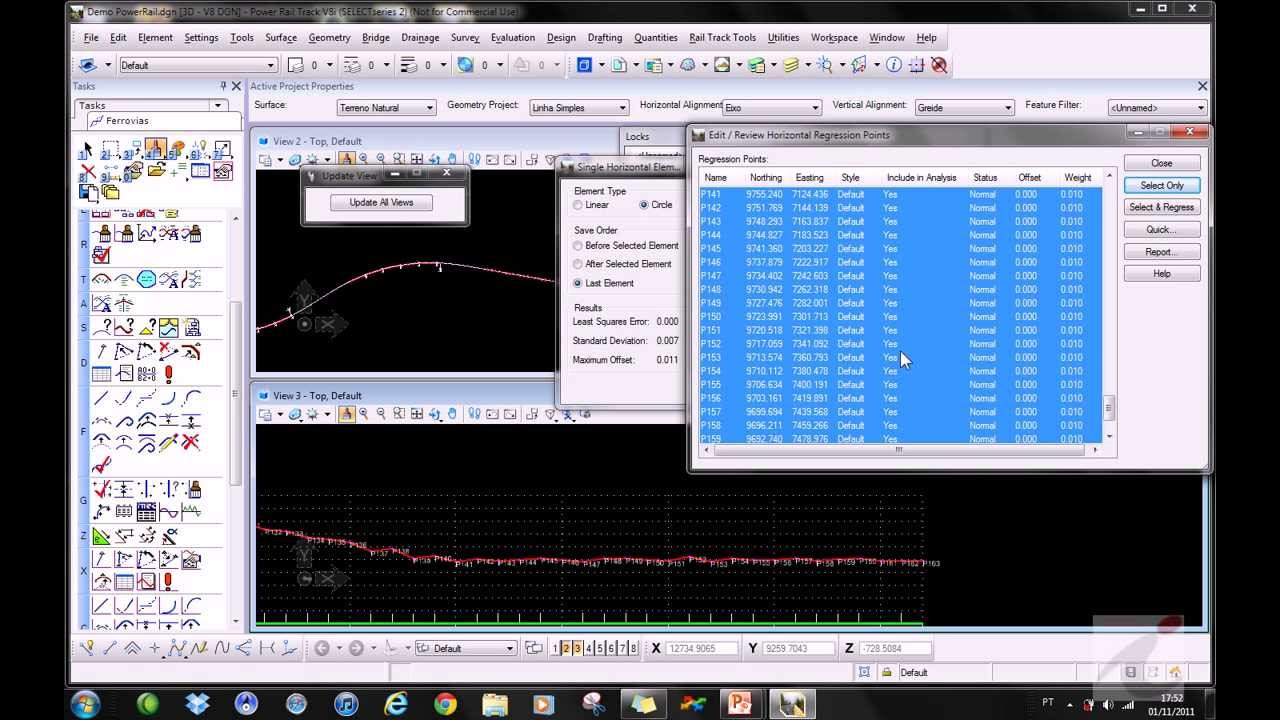Launch the Dropbox icon in taskbar
This screenshot has width=1280, height=720.
(197, 704)
